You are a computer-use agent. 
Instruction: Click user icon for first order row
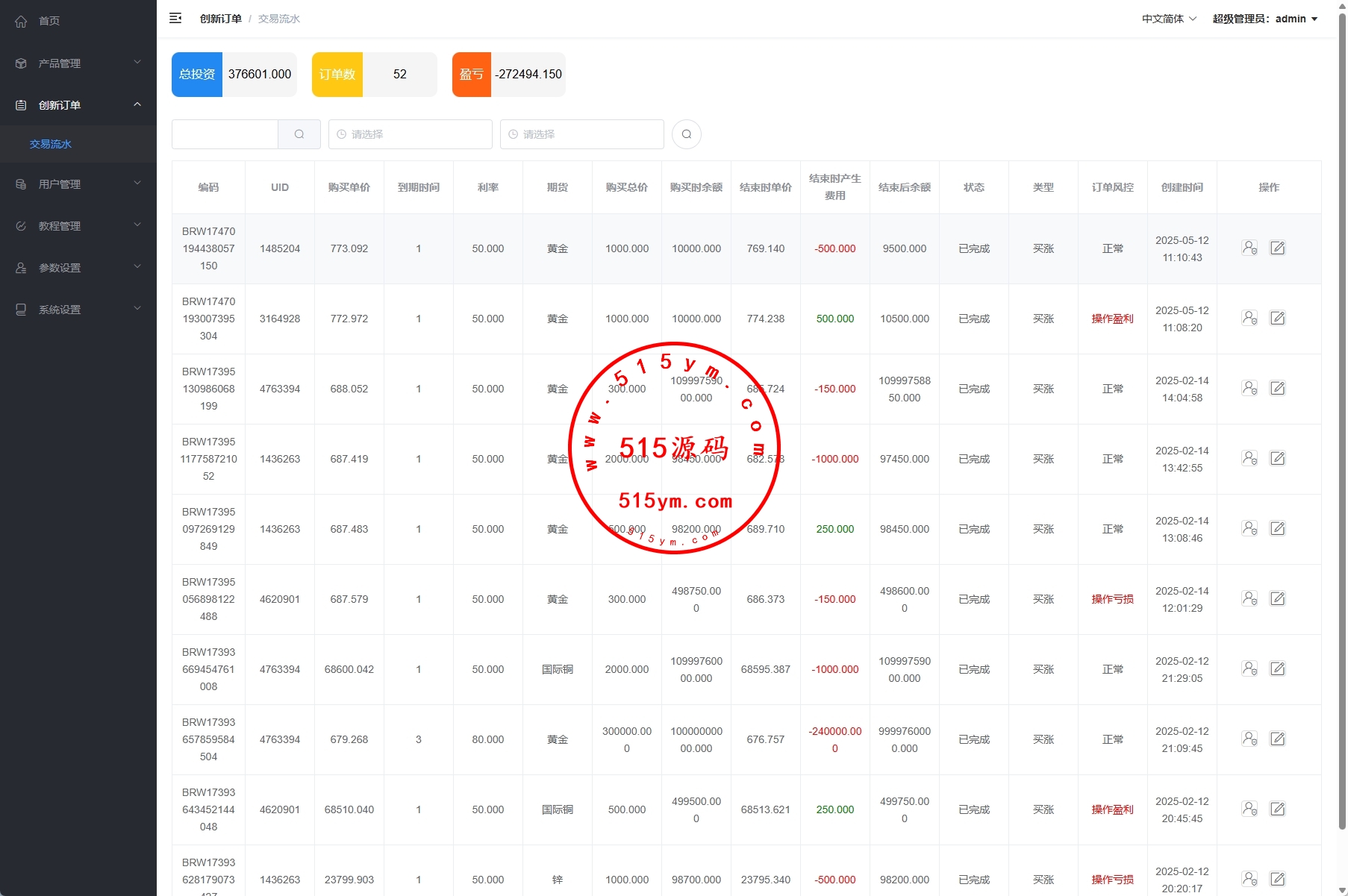(x=1249, y=248)
